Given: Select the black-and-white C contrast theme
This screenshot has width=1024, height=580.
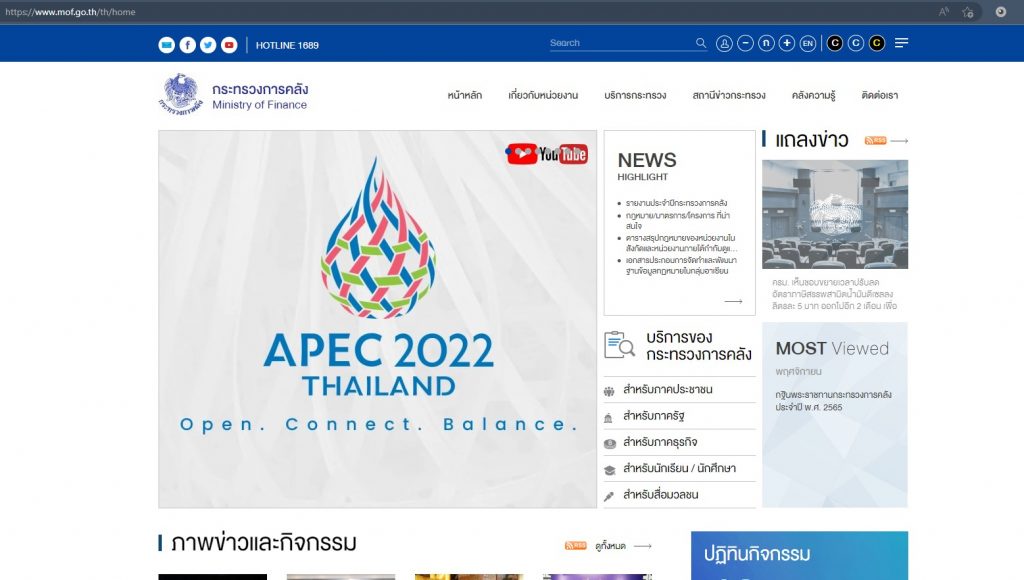Looking at the screenshot, I should pyautogui.click(x=835, y=43).
